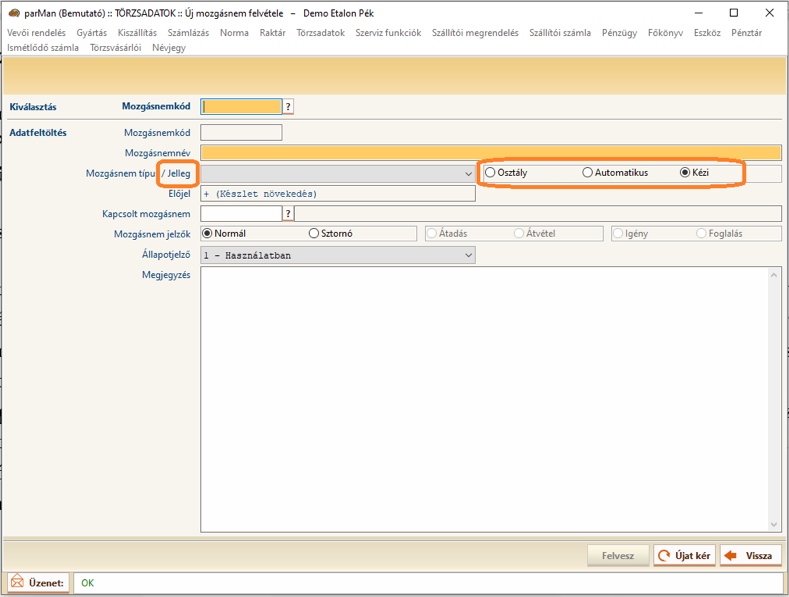Image resolution: width=789 pixels, height=597 pixels.
Task: Open the Szállítói számla menu
Action: tap(560, 33)
